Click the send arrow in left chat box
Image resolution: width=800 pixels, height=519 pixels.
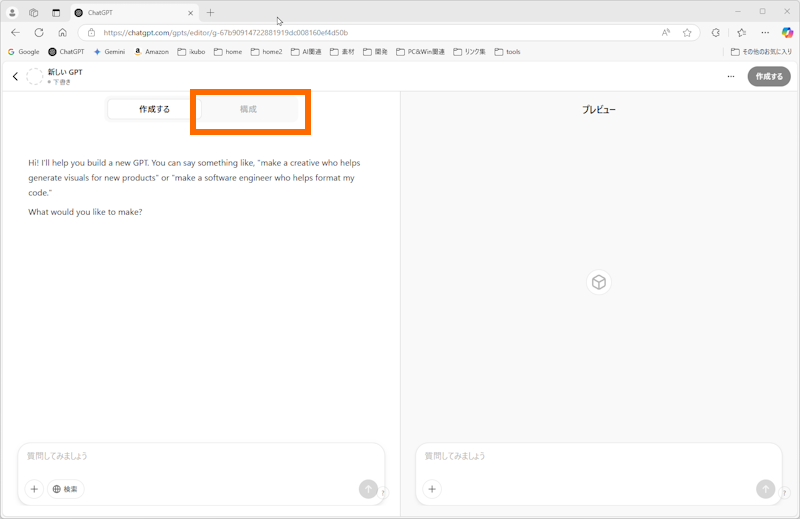(368, 489)
